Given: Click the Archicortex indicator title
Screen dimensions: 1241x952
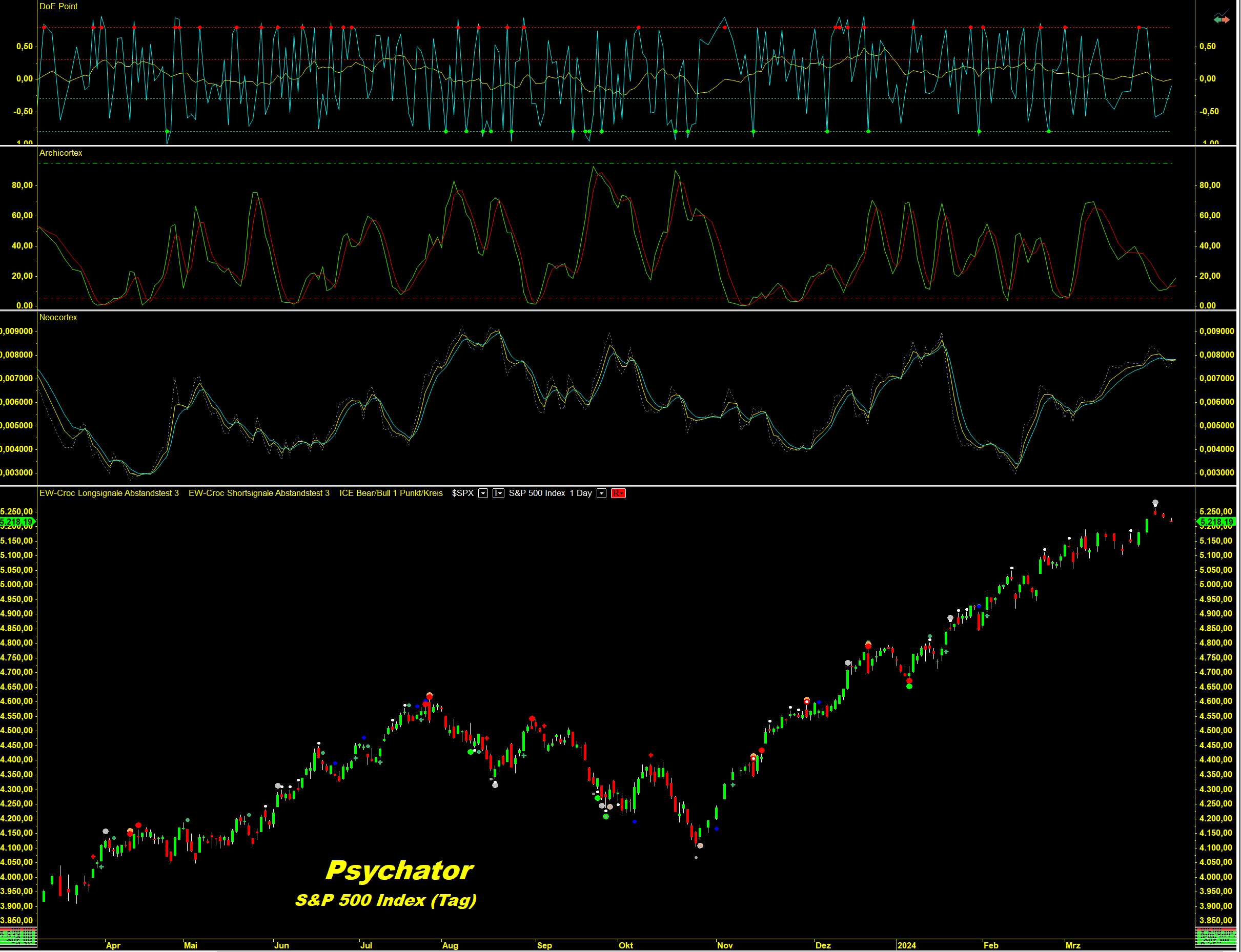Looking at the screenshot, I should pos(60,153).
